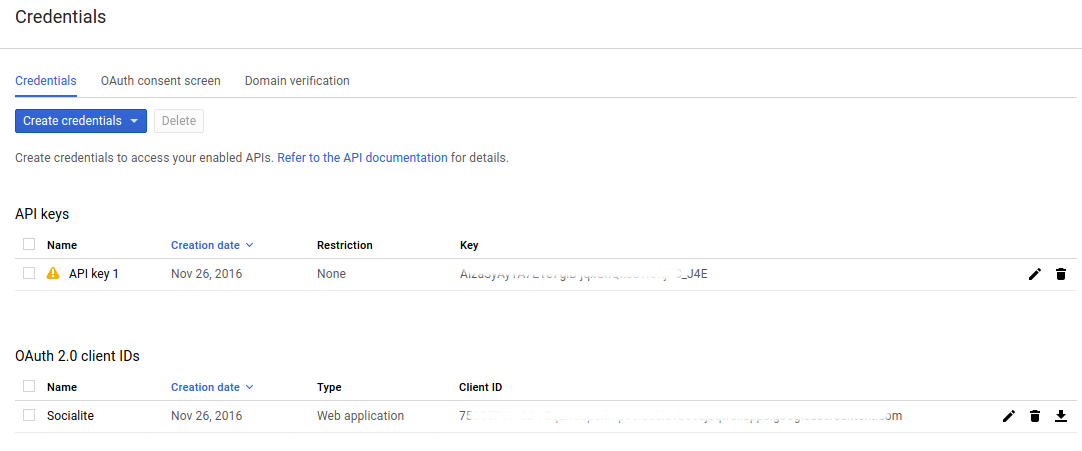The height and width of the screenshot is (451, 1082).
Task: Select the Credentials tab
Action: [46, 81]
